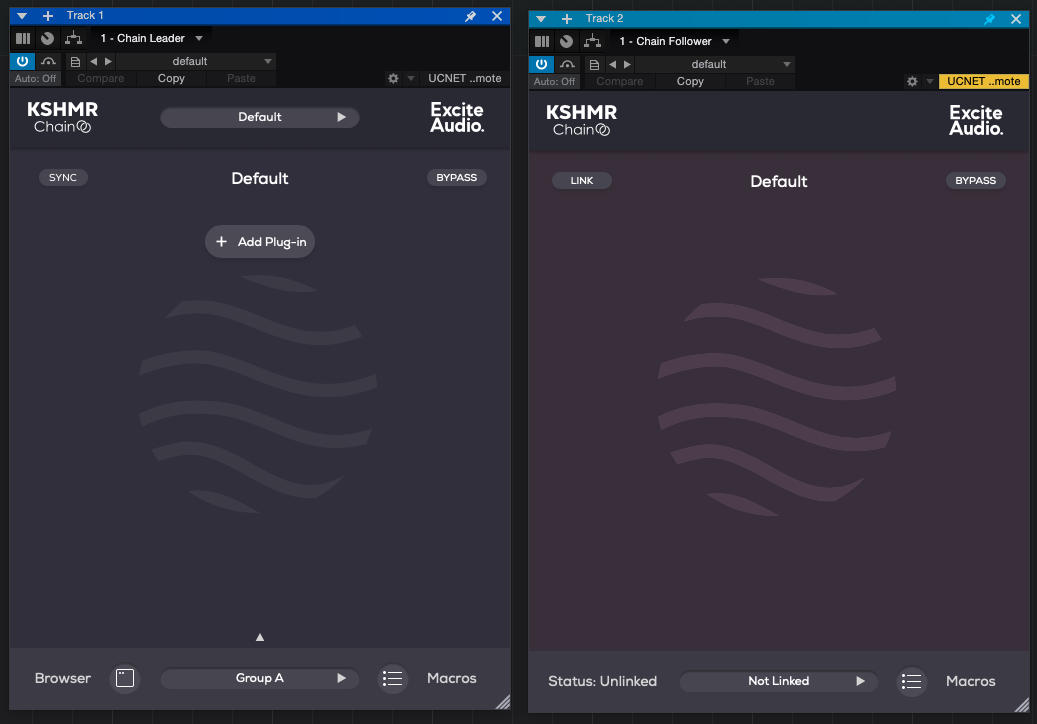The image size is (1037, 724).
Task: Toggle BYPASS in Chain Leader
Action: (456, 177)
